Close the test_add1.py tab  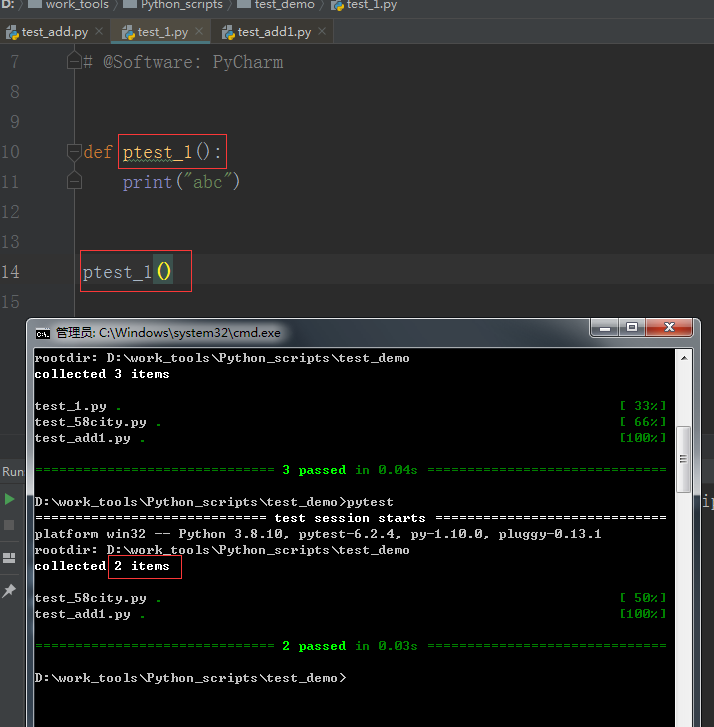coord(322,32)
